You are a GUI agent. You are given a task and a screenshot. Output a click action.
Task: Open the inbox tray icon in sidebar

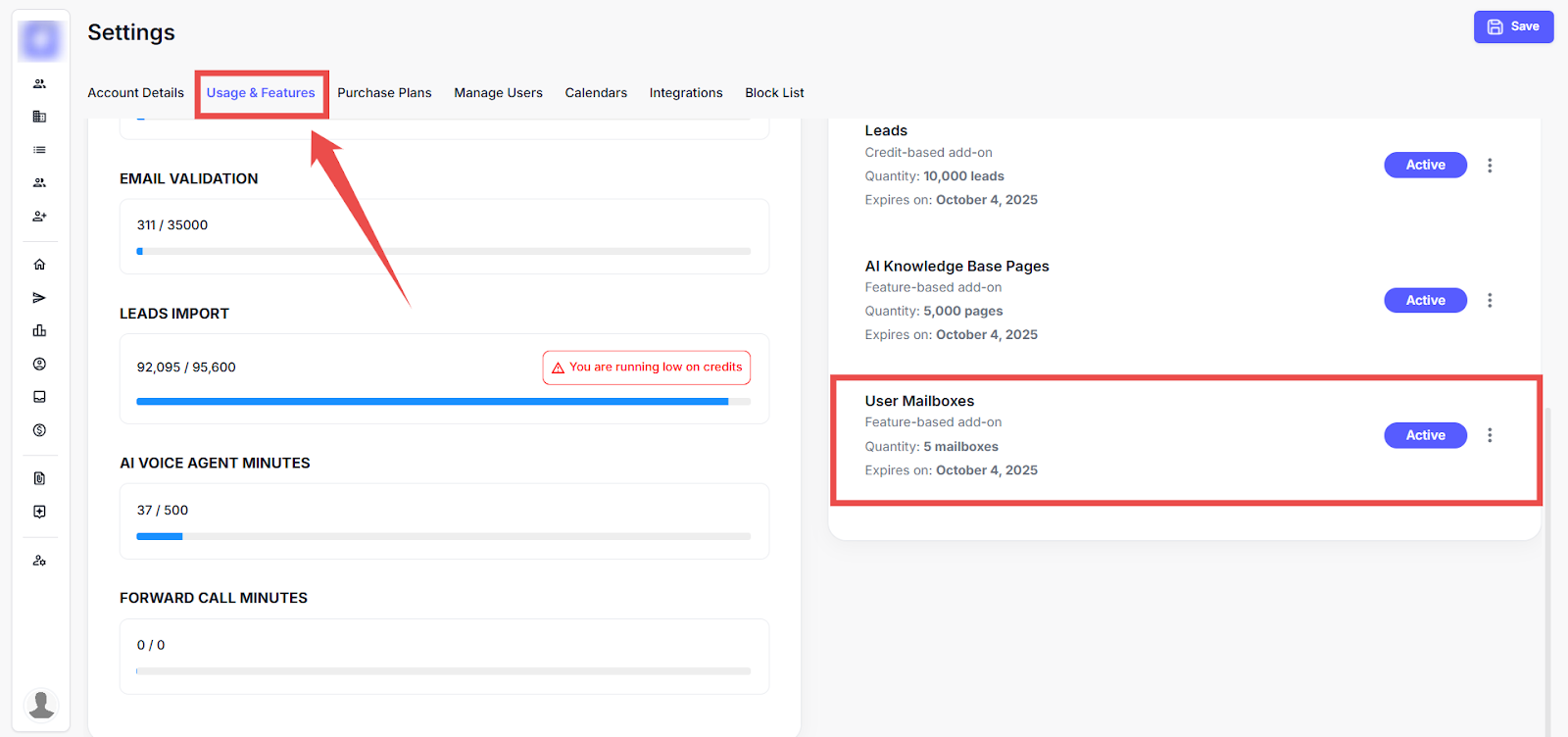(x=39, y=397)
